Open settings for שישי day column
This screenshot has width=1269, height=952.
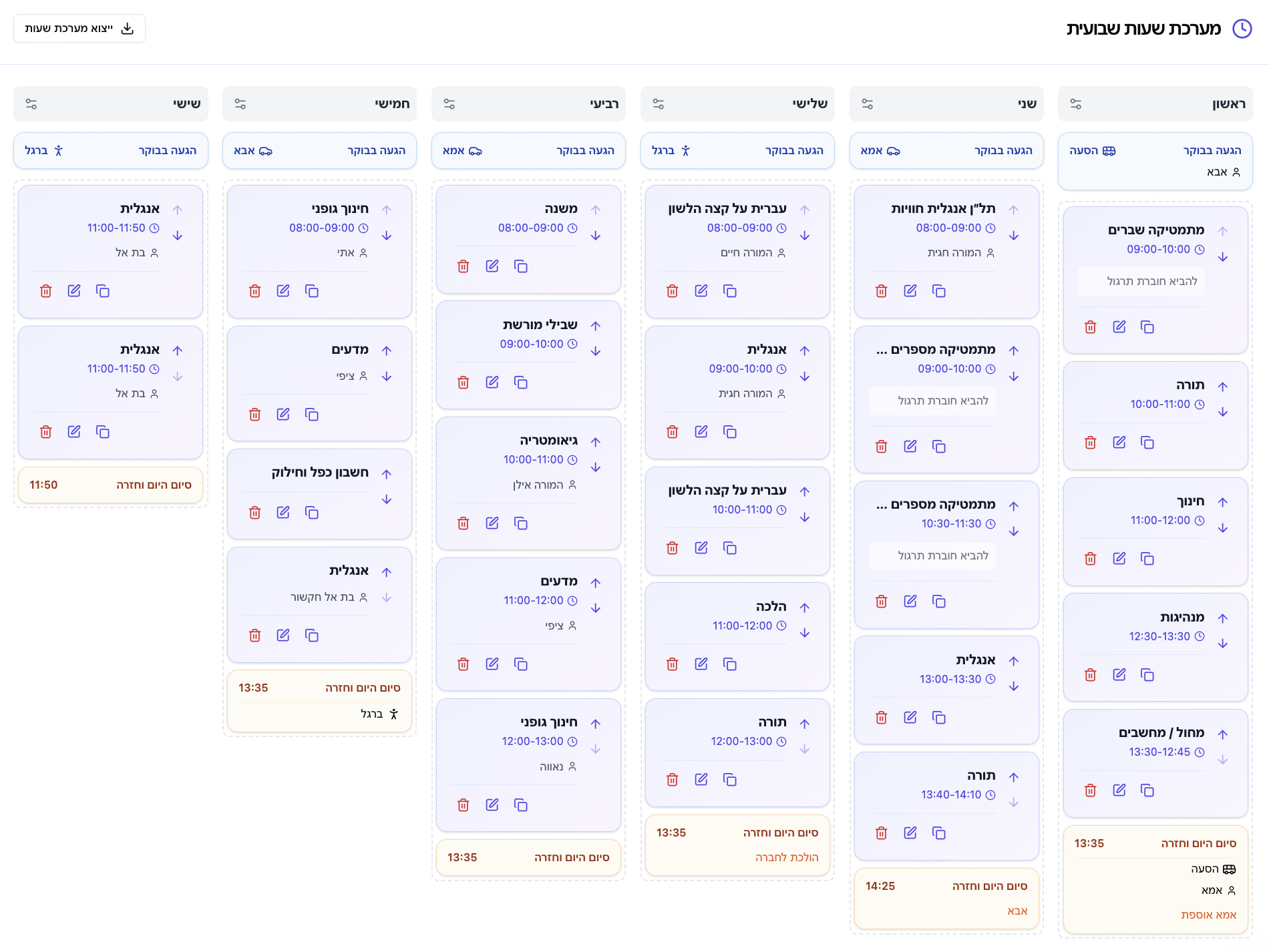[31, 104]
